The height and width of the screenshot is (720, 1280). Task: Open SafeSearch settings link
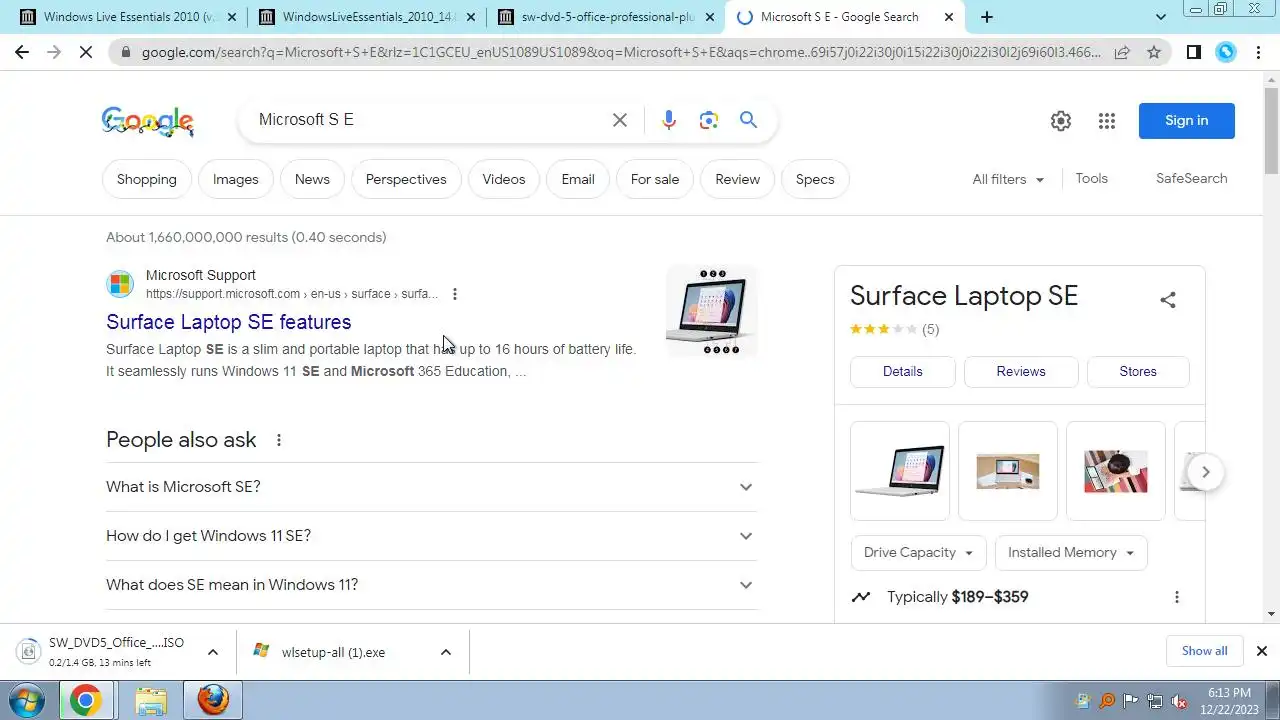[1192, 178]
